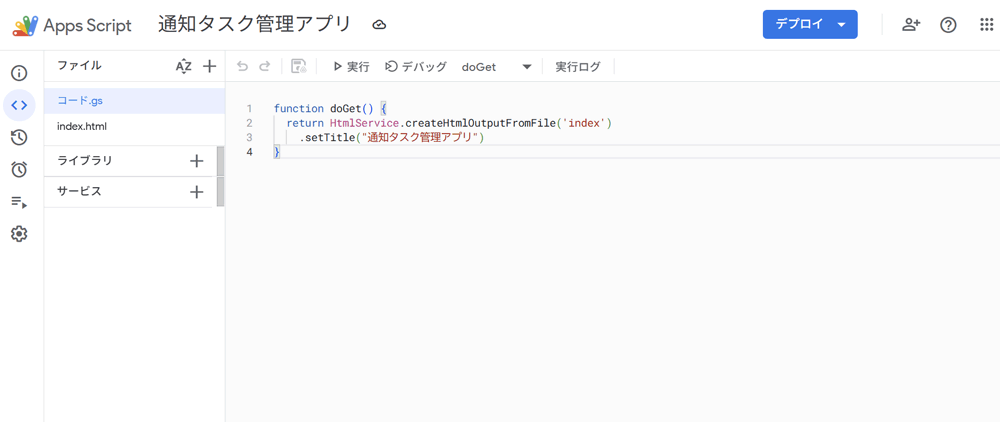1000x422 pixels.
Task: Sort files alphabetically with AZ icon
Action: click(183, 66)
